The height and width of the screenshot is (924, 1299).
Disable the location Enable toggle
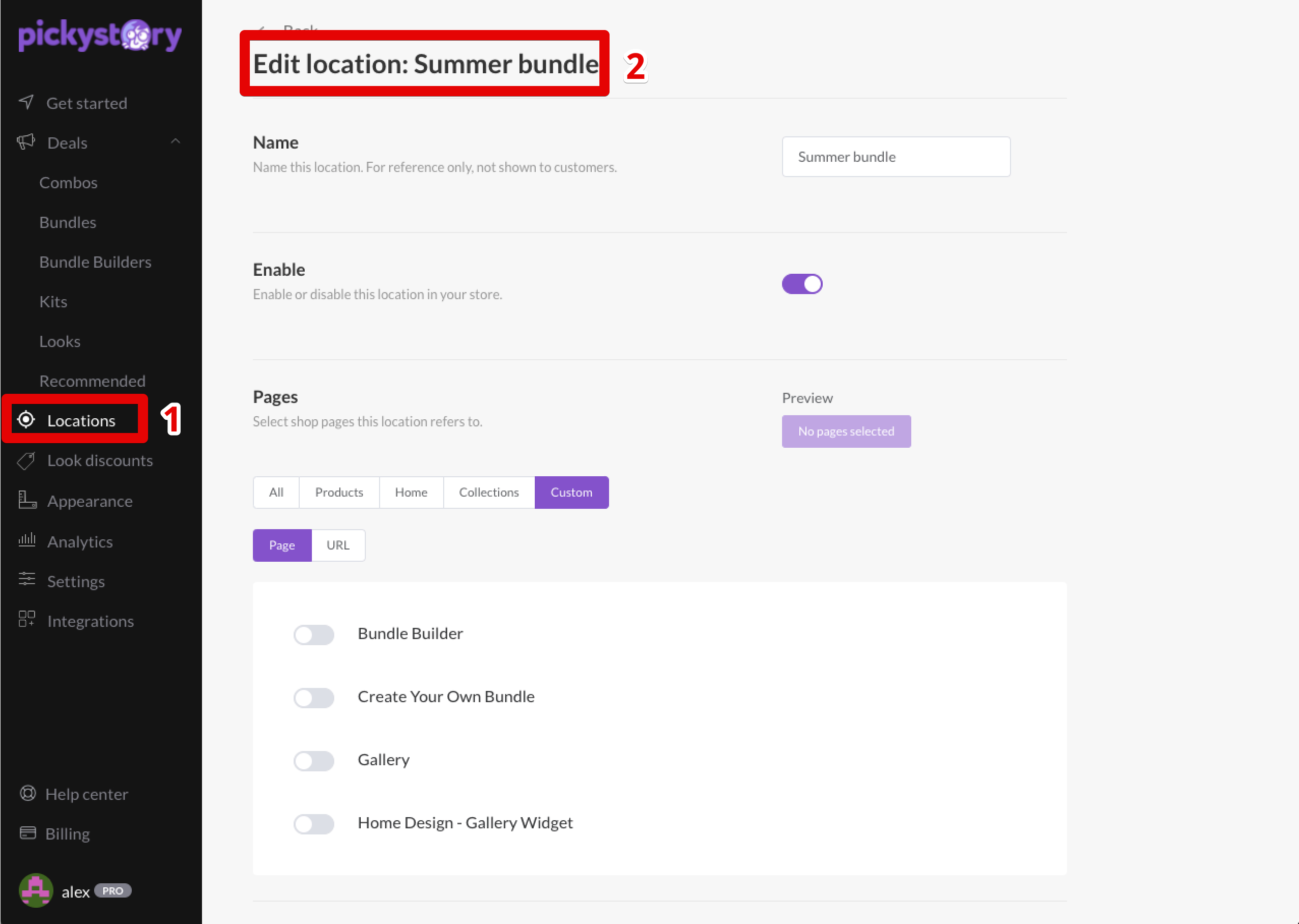(x=802, y=284)
